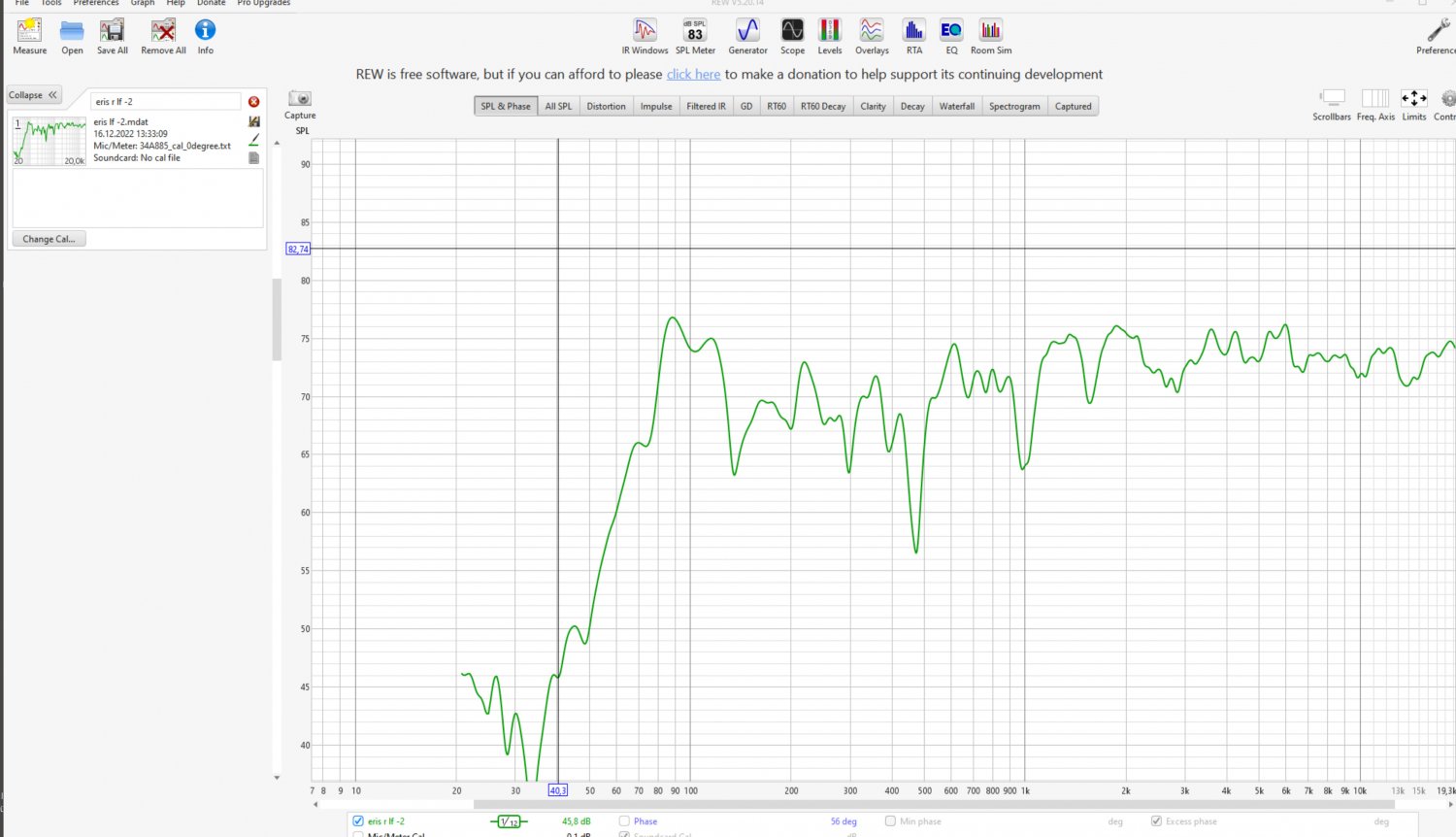The image size is (1456, 837).
Task: Select the SPL & Phase tab
Action: click(506, 106)
